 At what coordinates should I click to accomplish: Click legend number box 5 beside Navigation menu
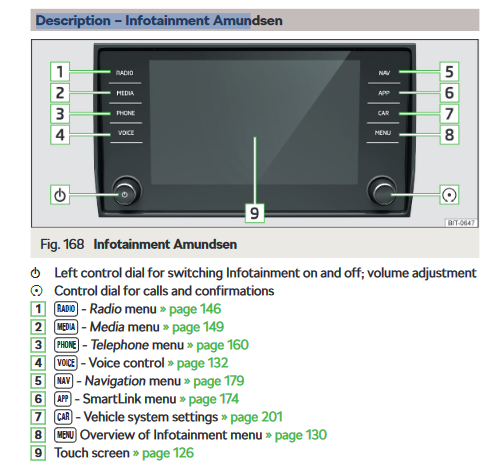[38, 381]
